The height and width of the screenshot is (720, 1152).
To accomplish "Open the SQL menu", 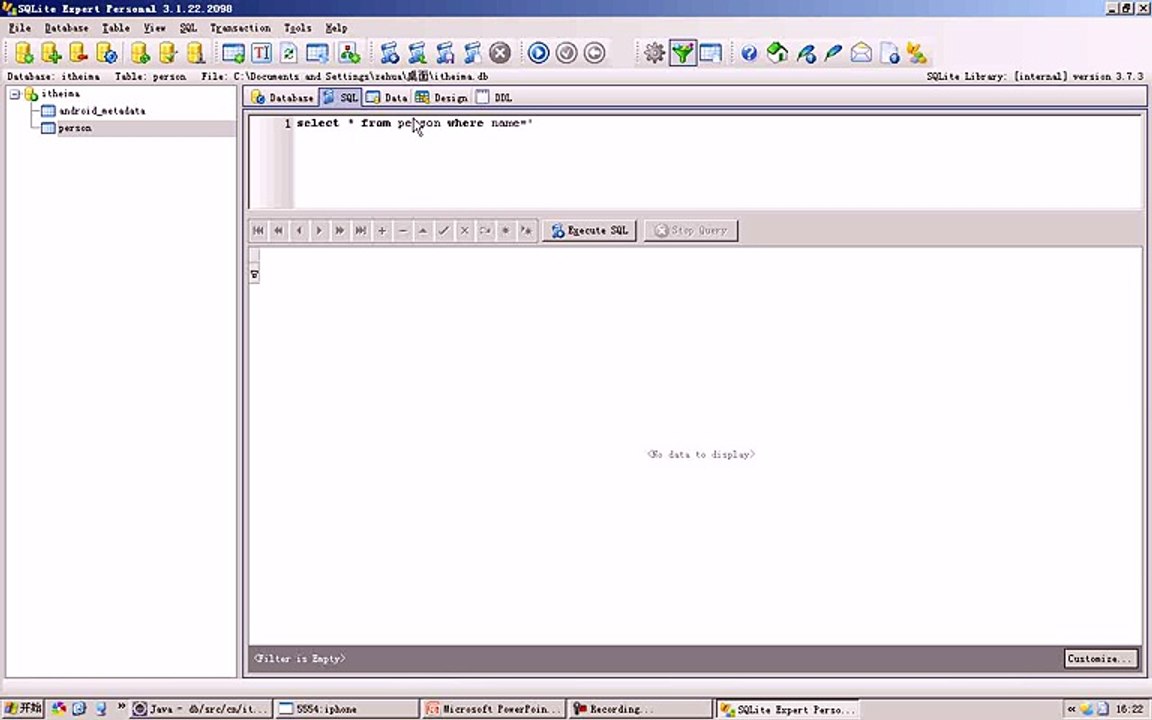I will (x=188, y=28).
